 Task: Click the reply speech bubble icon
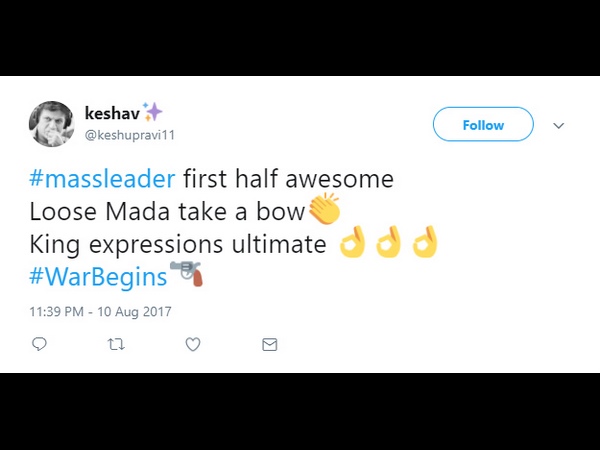tap(40, 344)
